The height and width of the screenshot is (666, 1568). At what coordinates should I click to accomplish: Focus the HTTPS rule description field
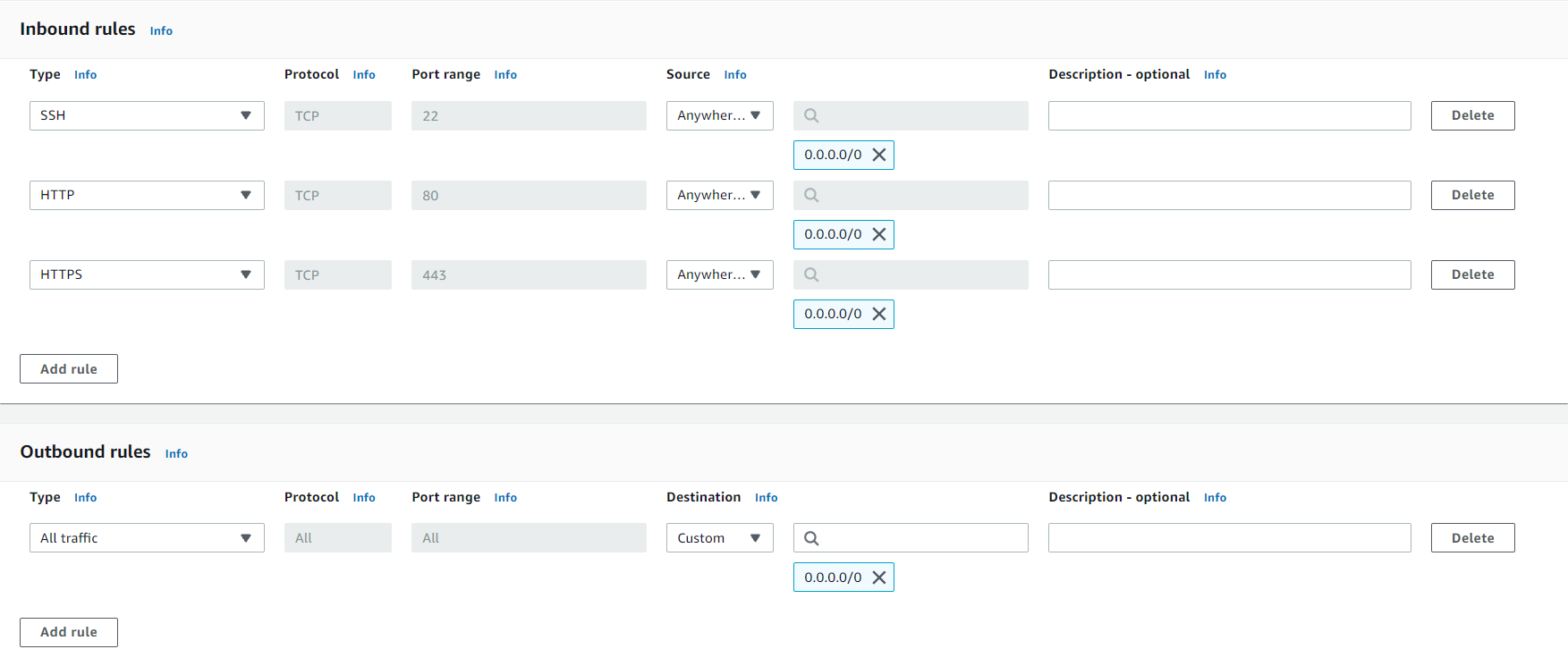click(x=1230, y=274)
